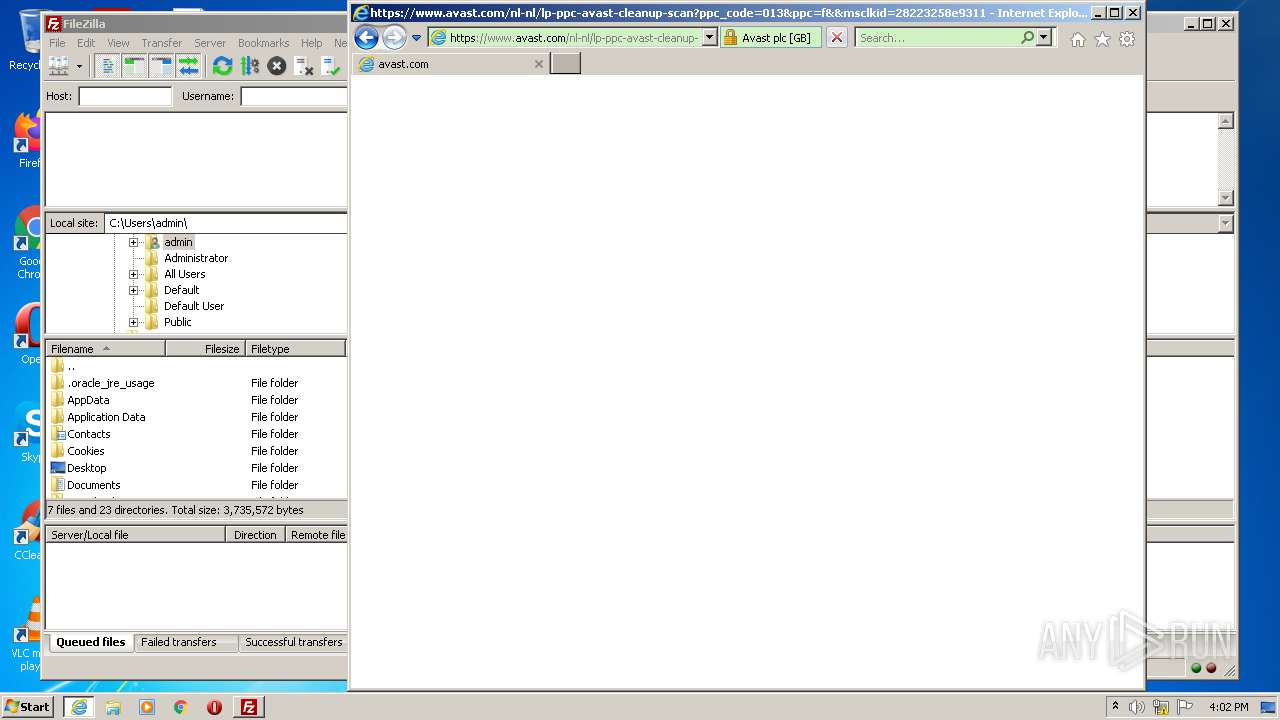
Task: Select Cookies folder in file list
Action: tap(196, 451)
